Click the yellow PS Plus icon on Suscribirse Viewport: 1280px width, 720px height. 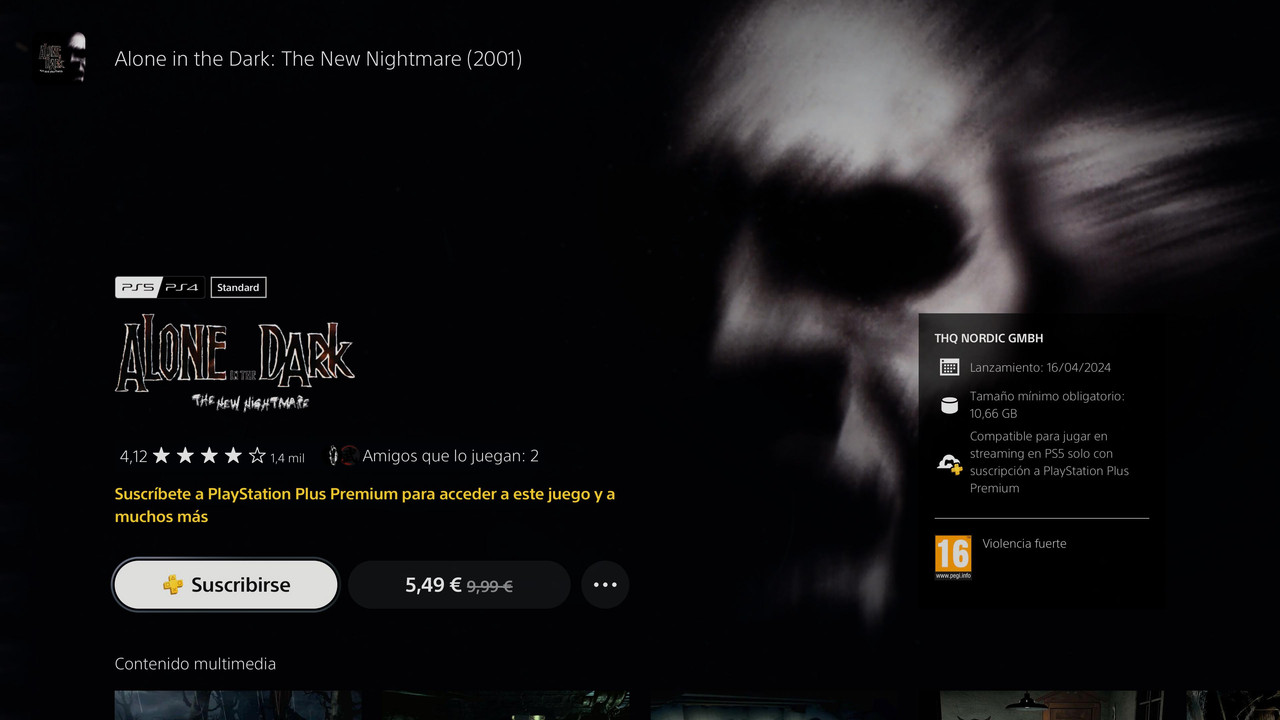coord(173,585)
